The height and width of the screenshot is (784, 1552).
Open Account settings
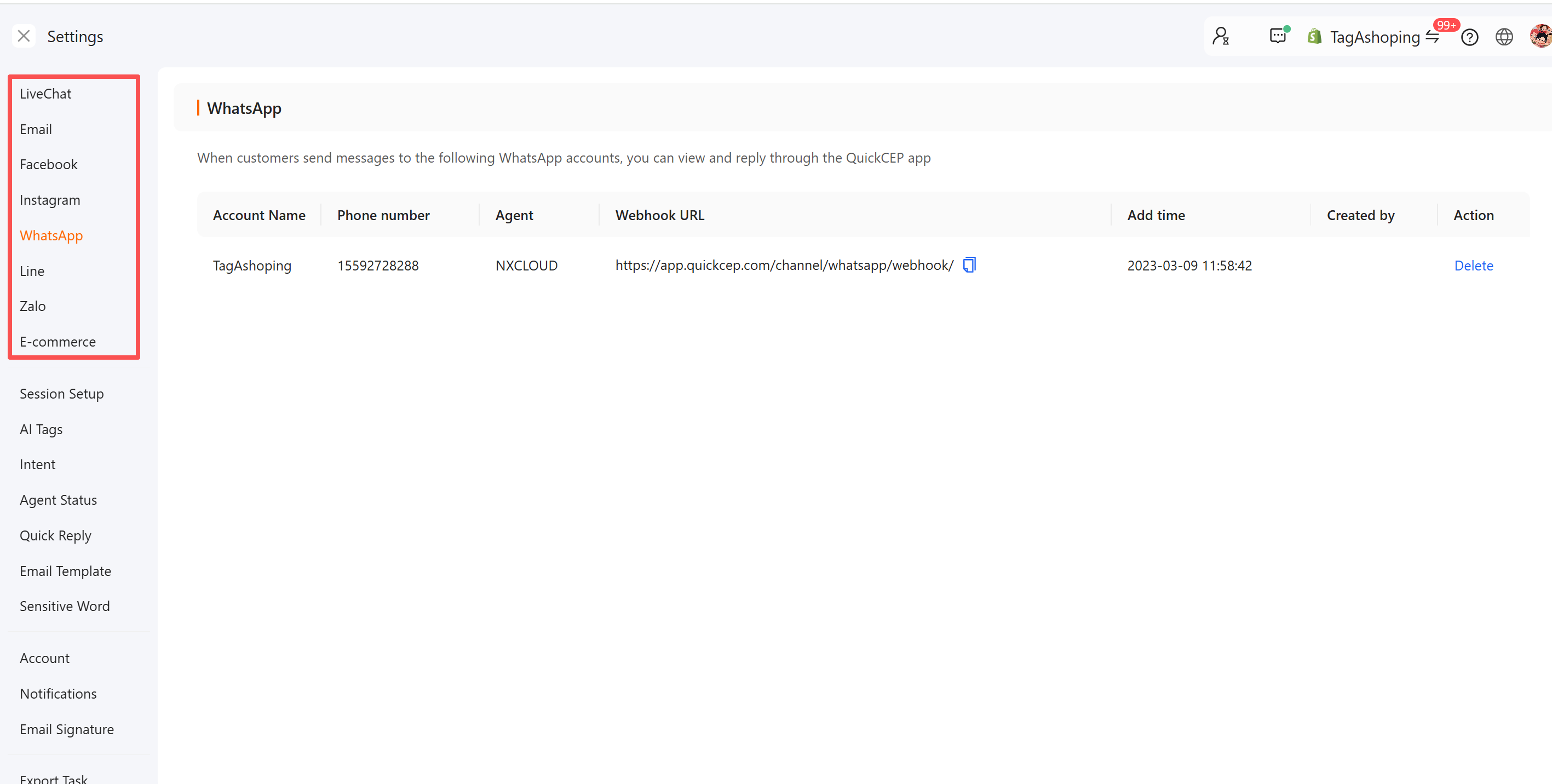click(x=44, y=658)
